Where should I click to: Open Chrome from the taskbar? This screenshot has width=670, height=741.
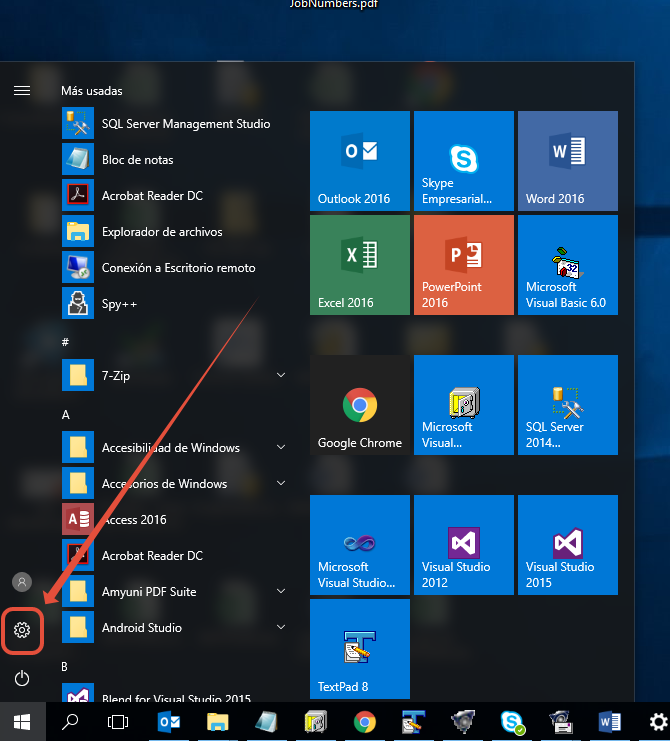[364, 722]
